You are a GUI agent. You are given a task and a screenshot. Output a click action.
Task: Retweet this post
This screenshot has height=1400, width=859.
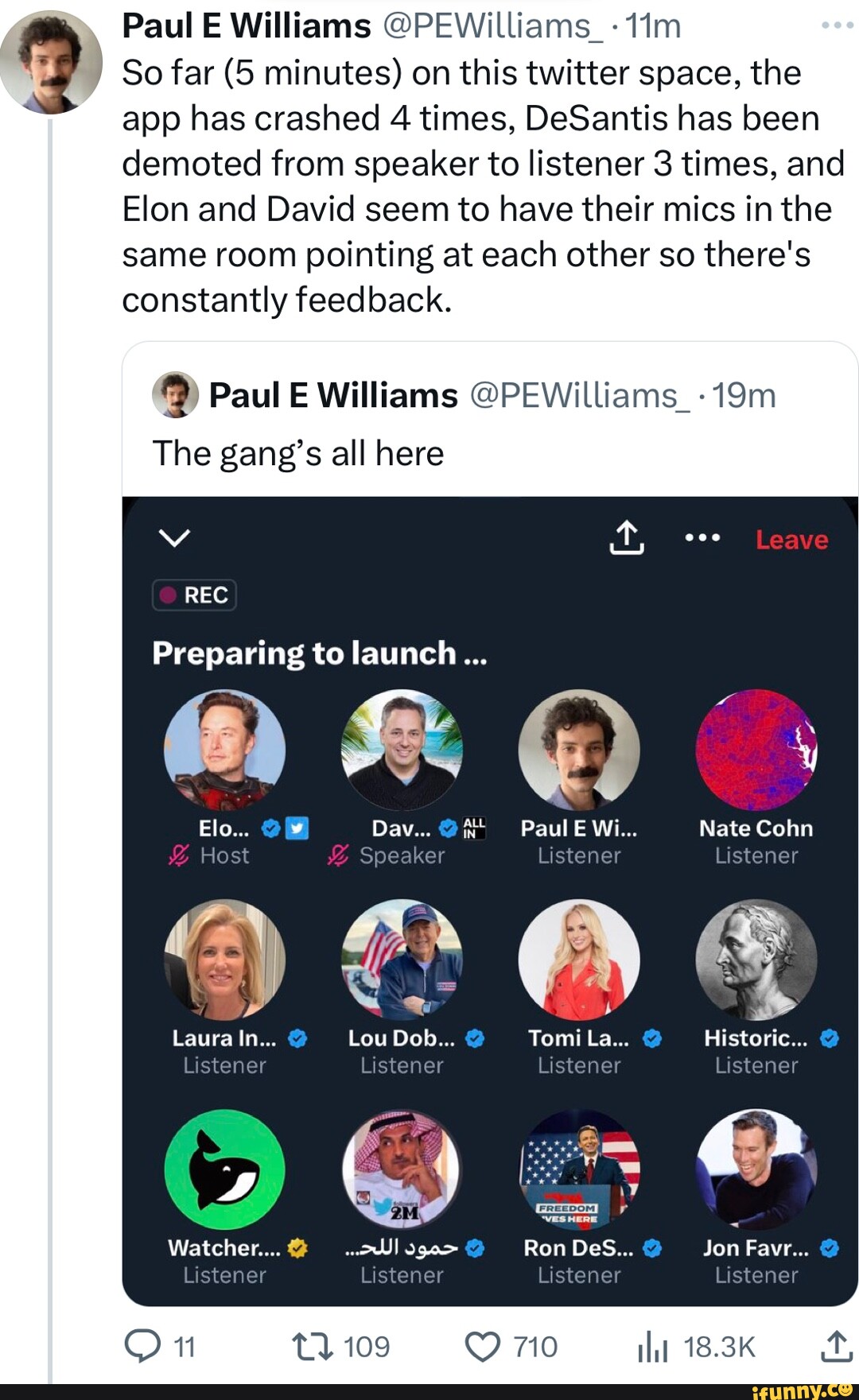point(313,1346)
